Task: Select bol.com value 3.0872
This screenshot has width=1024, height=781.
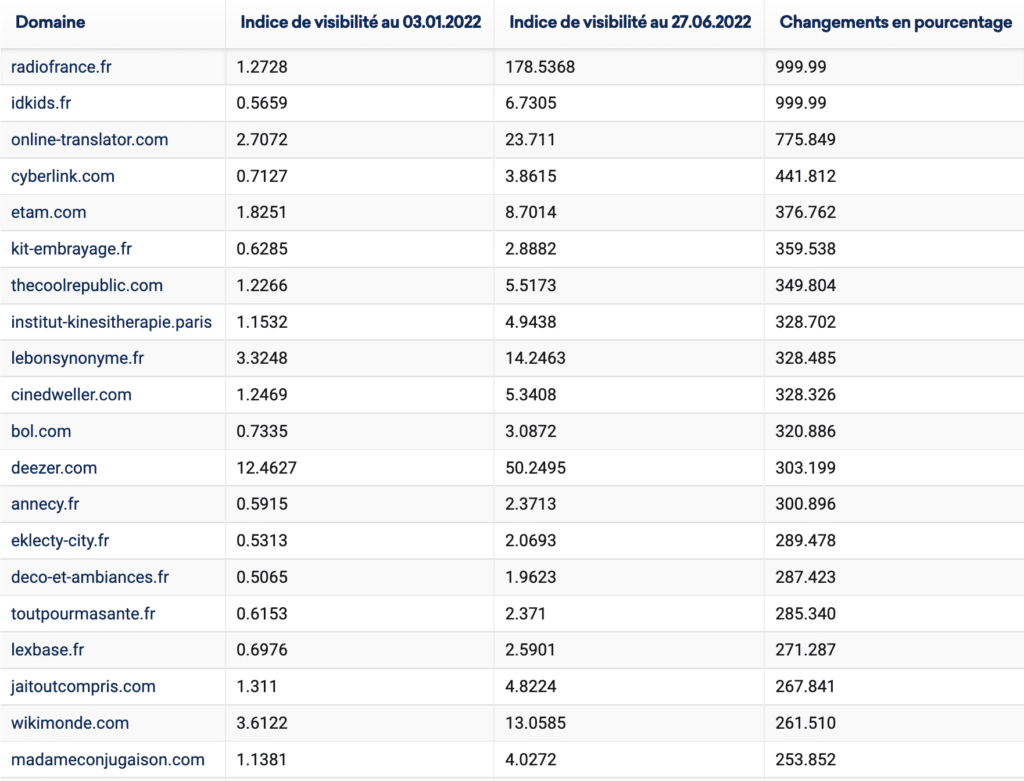Action: tap(531, 431)
